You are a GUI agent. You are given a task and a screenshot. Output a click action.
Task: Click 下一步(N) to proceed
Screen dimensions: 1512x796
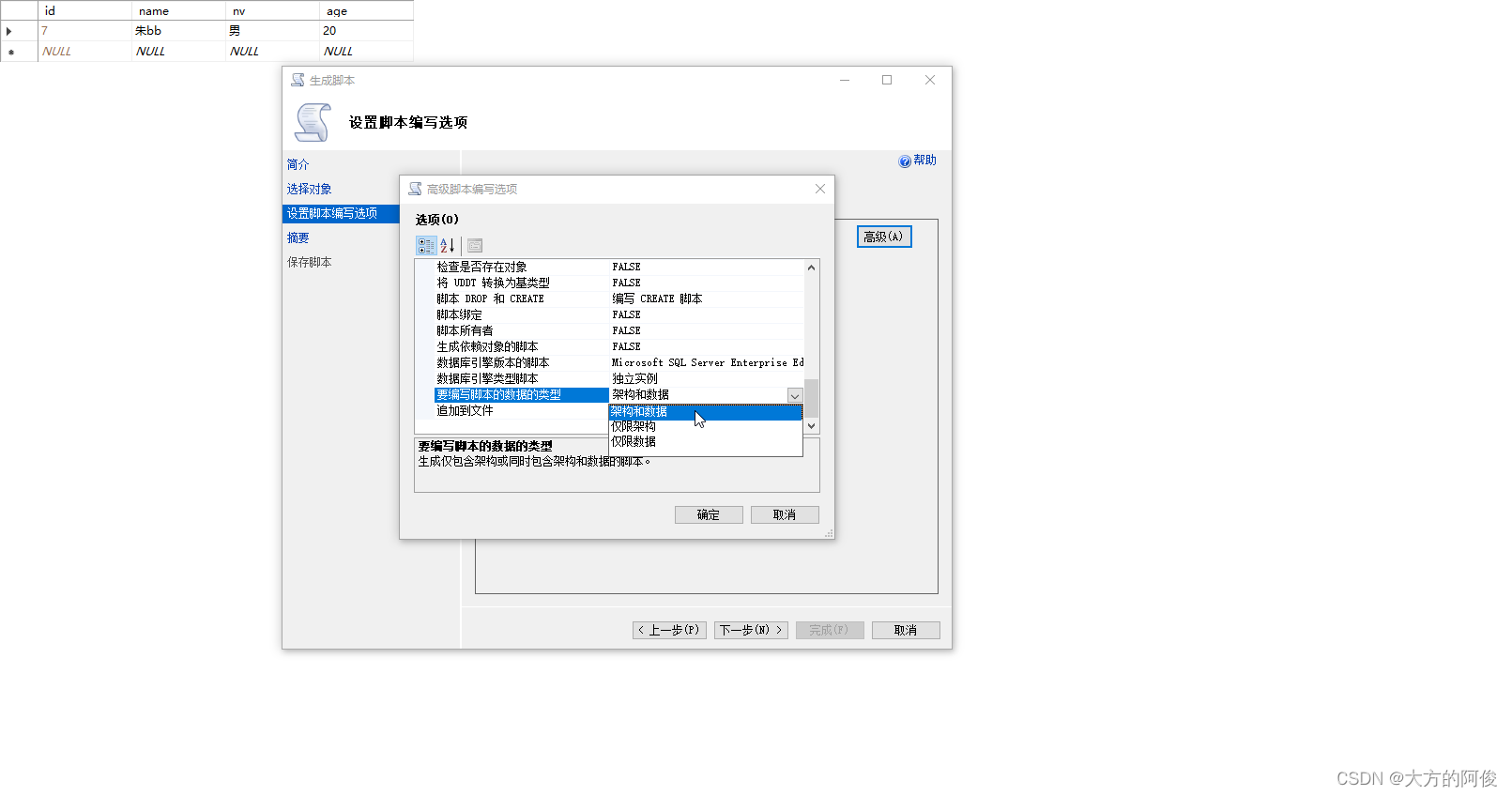[x=750, y=630]
